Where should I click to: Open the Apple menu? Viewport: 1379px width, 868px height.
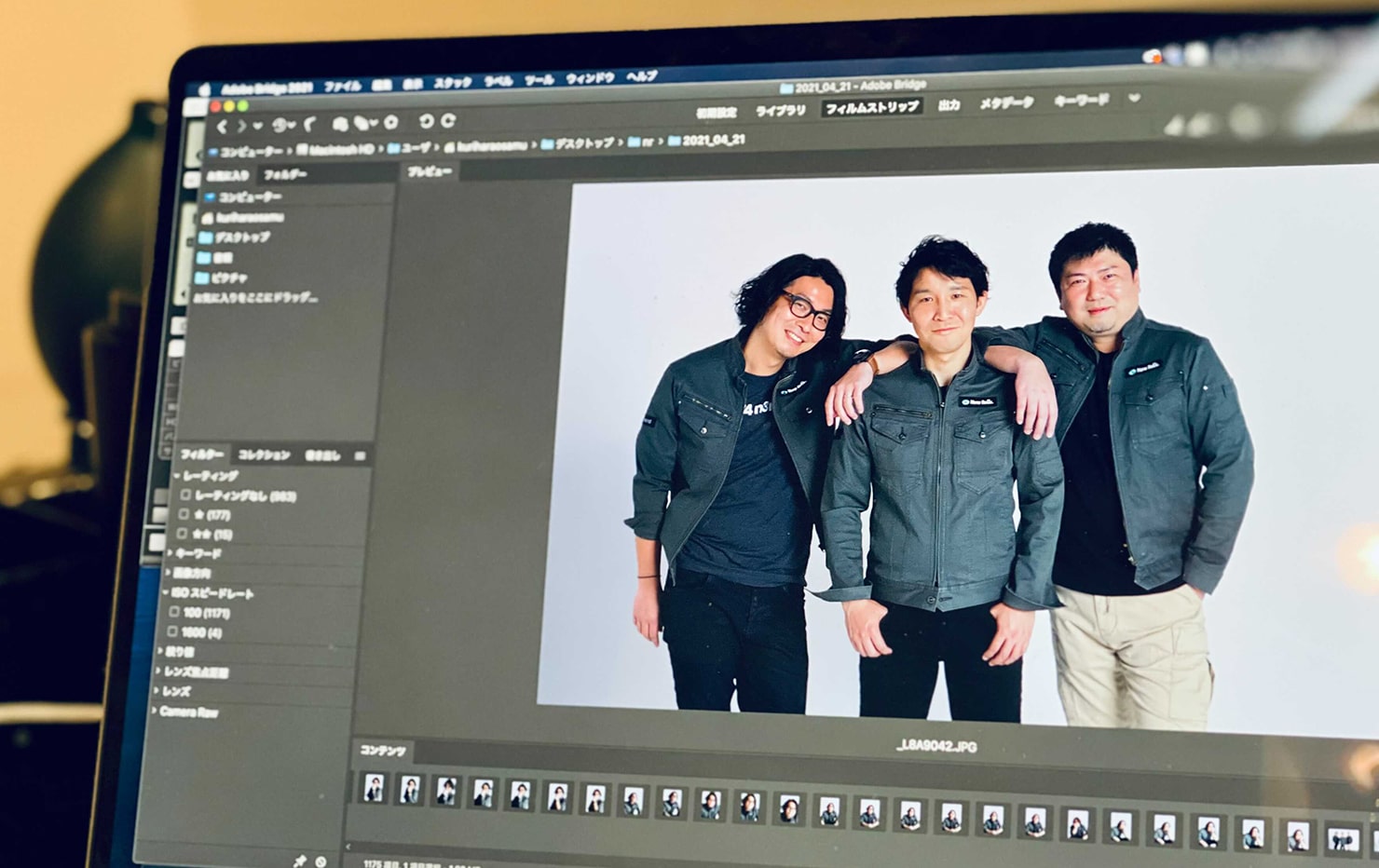coord(207,90)
